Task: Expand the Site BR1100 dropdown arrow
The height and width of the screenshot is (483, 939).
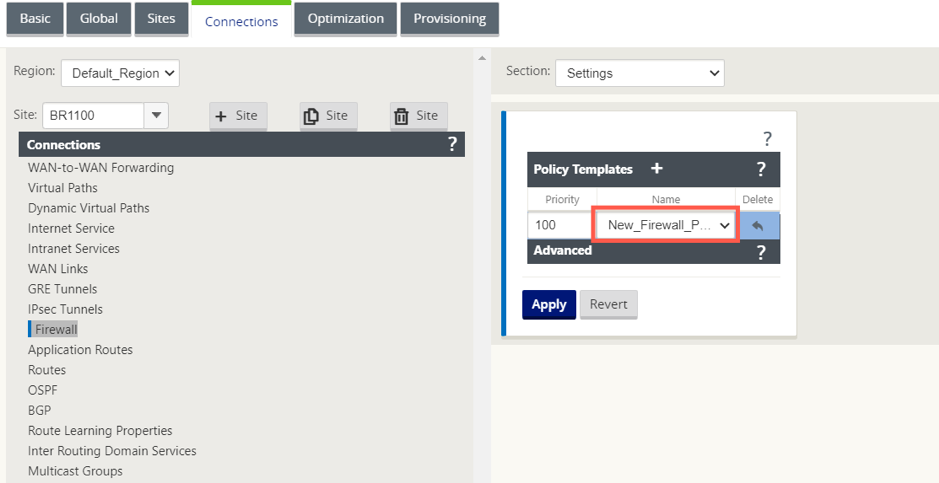Action: point(156,116)
